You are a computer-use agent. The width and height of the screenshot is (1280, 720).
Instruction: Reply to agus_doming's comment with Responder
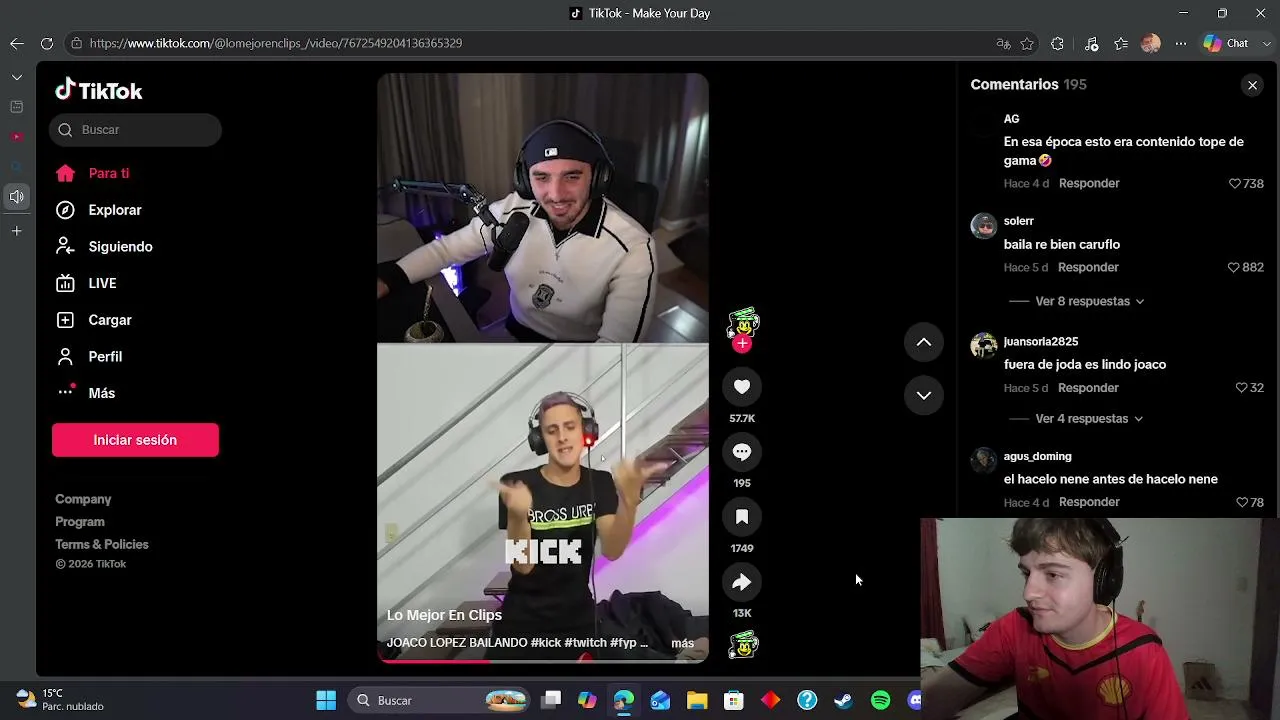point(1089,502)
